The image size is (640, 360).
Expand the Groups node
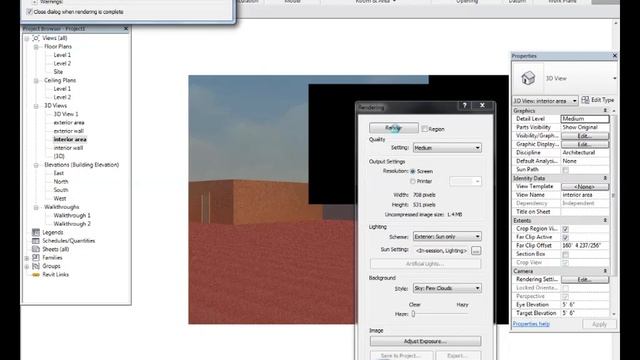[x=27, y=267]
